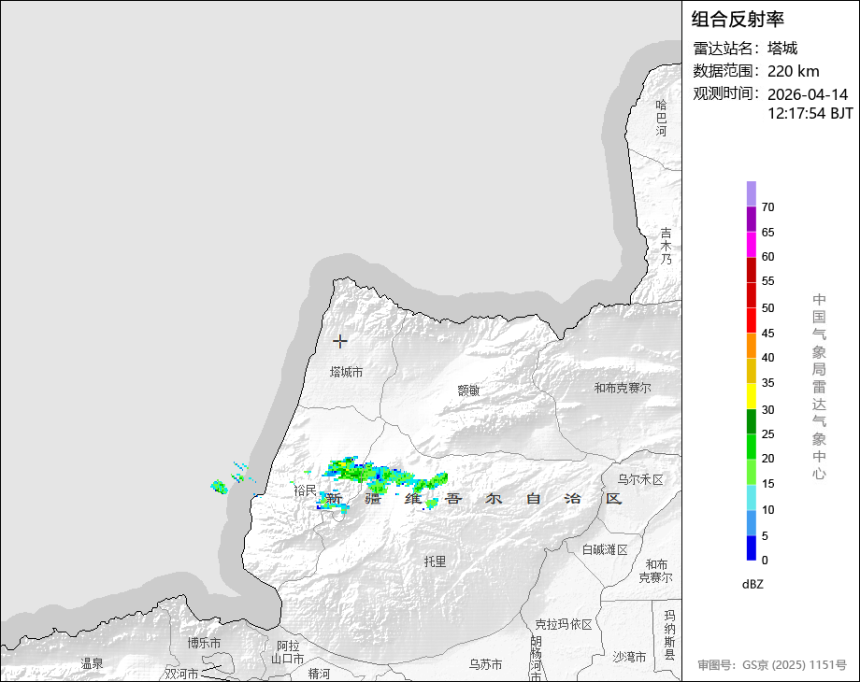
Task: Click the lavender above-70 dBZ color band
Action: tap(751, 194)
